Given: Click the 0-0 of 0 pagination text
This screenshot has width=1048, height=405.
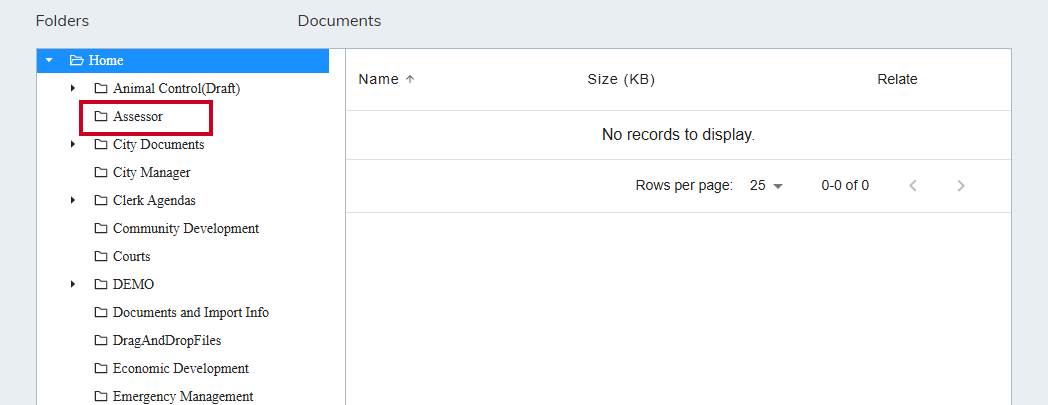Looking at the screenshot, I should tap(845, 186).
